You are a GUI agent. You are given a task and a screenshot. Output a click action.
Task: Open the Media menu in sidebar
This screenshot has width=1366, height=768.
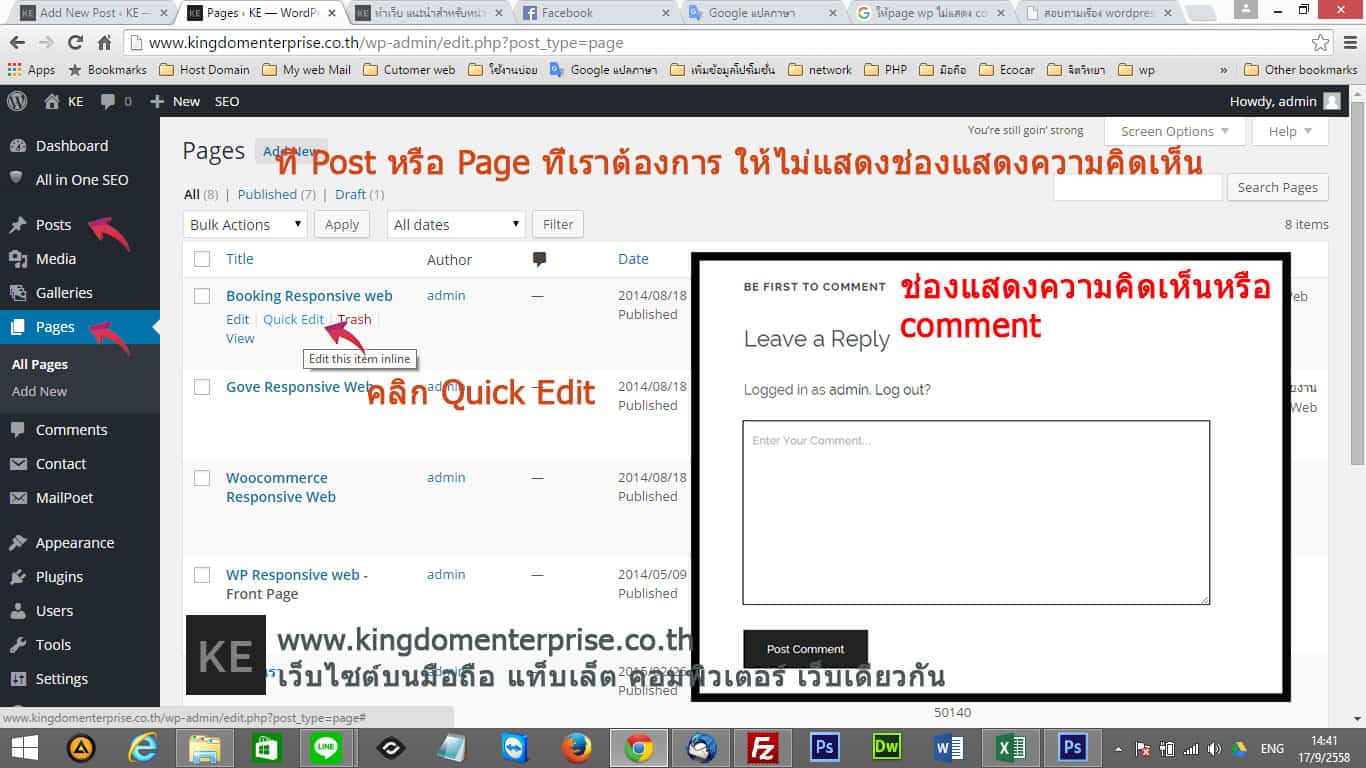click(55, 259)
